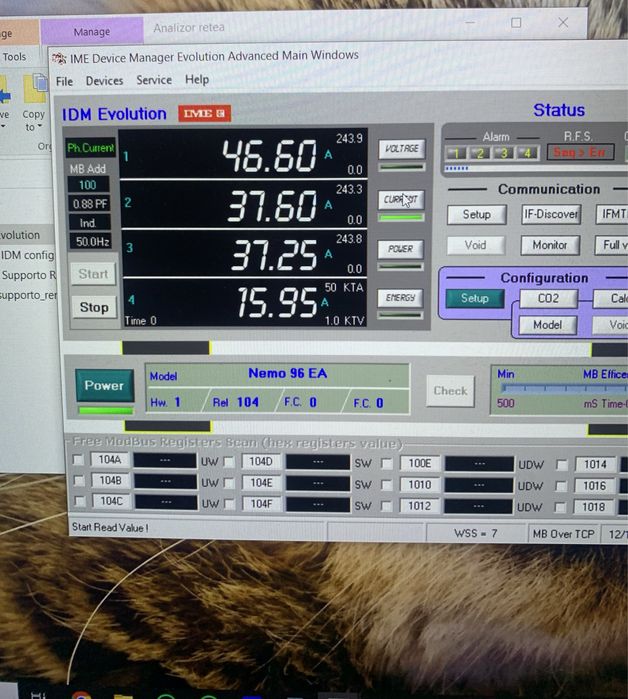Click the Void button under Communication
This screenshot has width=628, height=699.
click(476, 245)
